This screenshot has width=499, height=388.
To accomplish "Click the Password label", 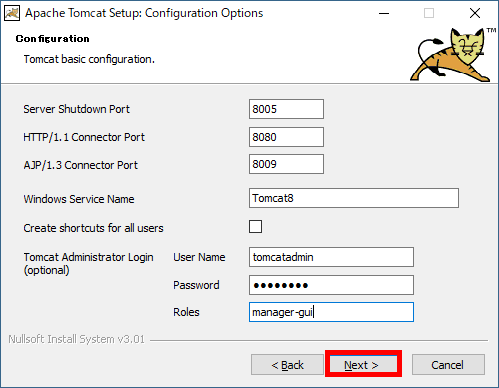I will point(196,285).
